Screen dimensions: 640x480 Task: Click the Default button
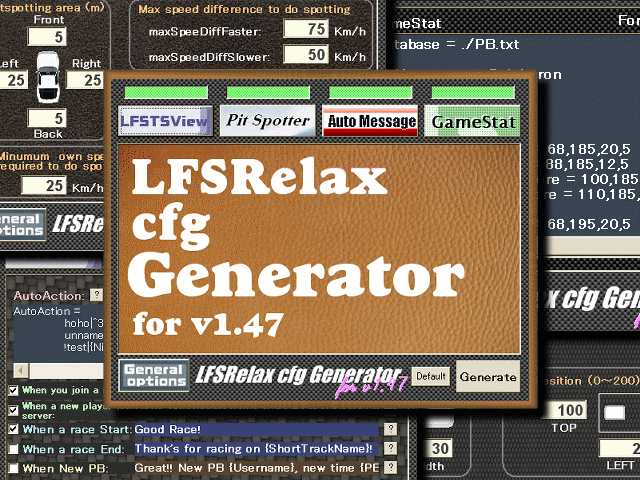431,376
